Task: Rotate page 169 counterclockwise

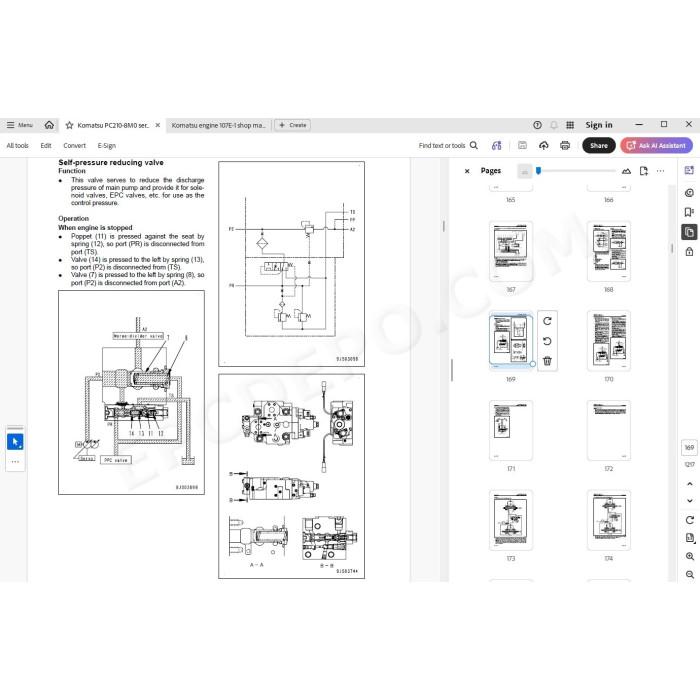Action: click(547, 341)
